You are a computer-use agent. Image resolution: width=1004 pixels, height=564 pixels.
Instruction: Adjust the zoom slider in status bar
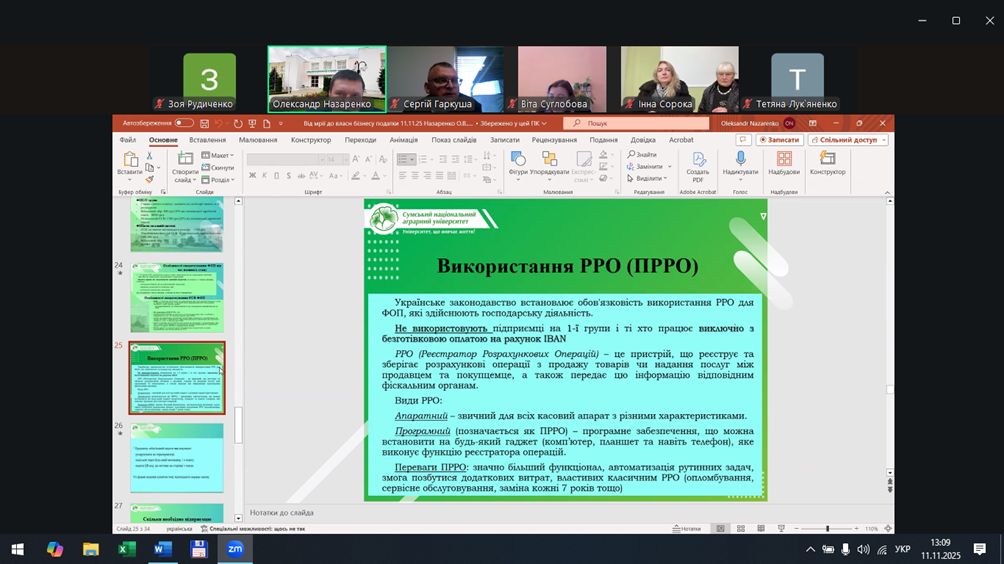tap(827, 528)
